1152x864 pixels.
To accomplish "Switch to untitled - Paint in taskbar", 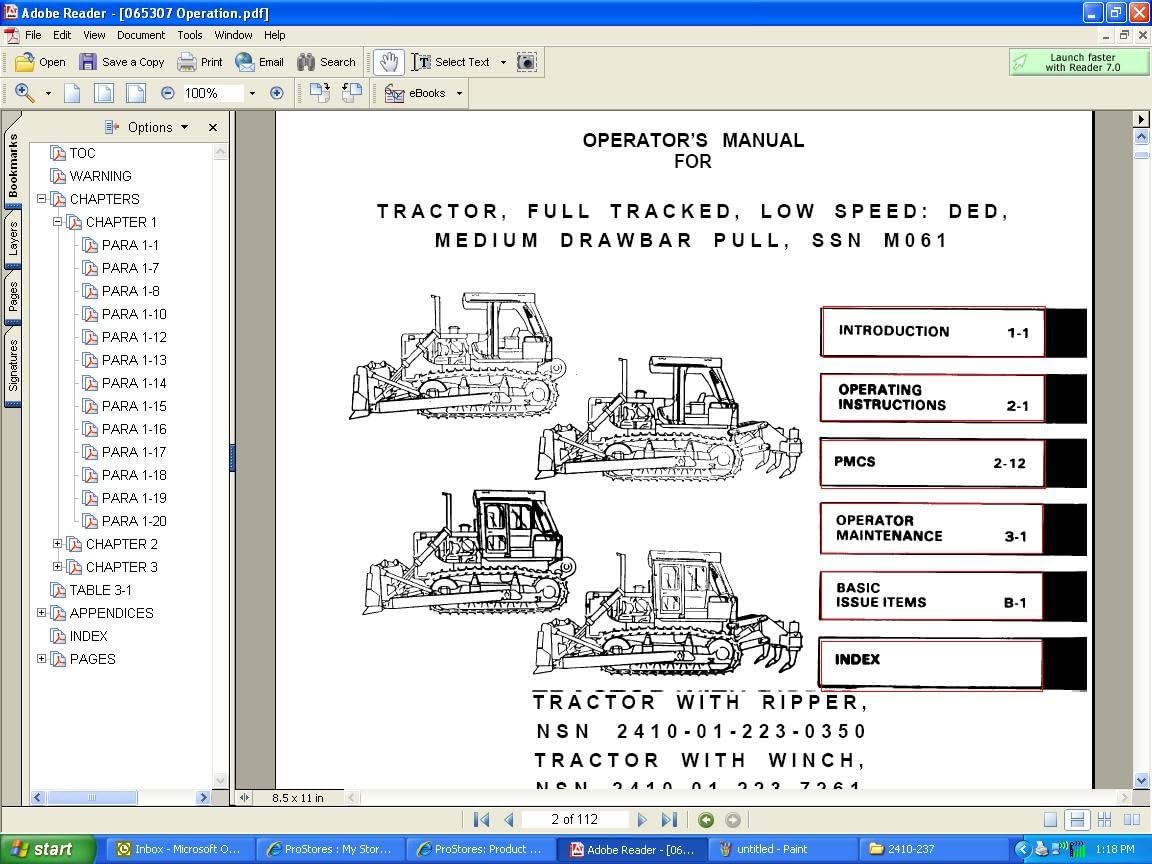I will pyautogui.click(x=782, y=849).
